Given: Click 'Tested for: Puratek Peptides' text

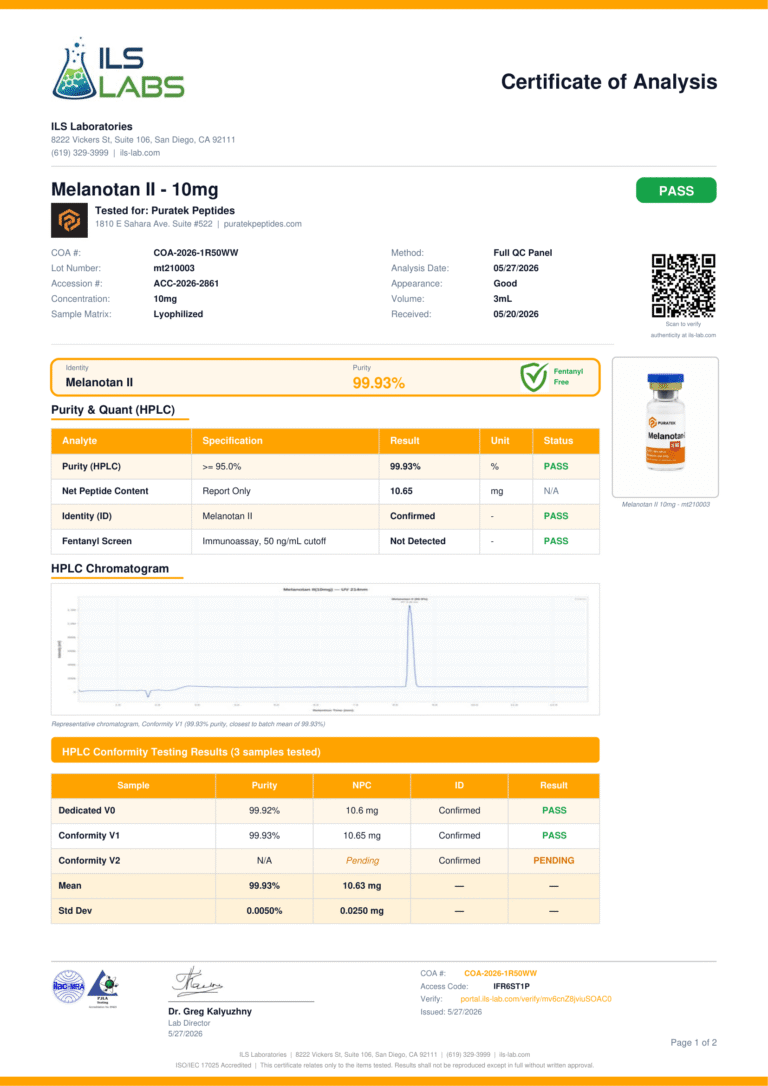Looking at the screenshot, I should [165, 211].
